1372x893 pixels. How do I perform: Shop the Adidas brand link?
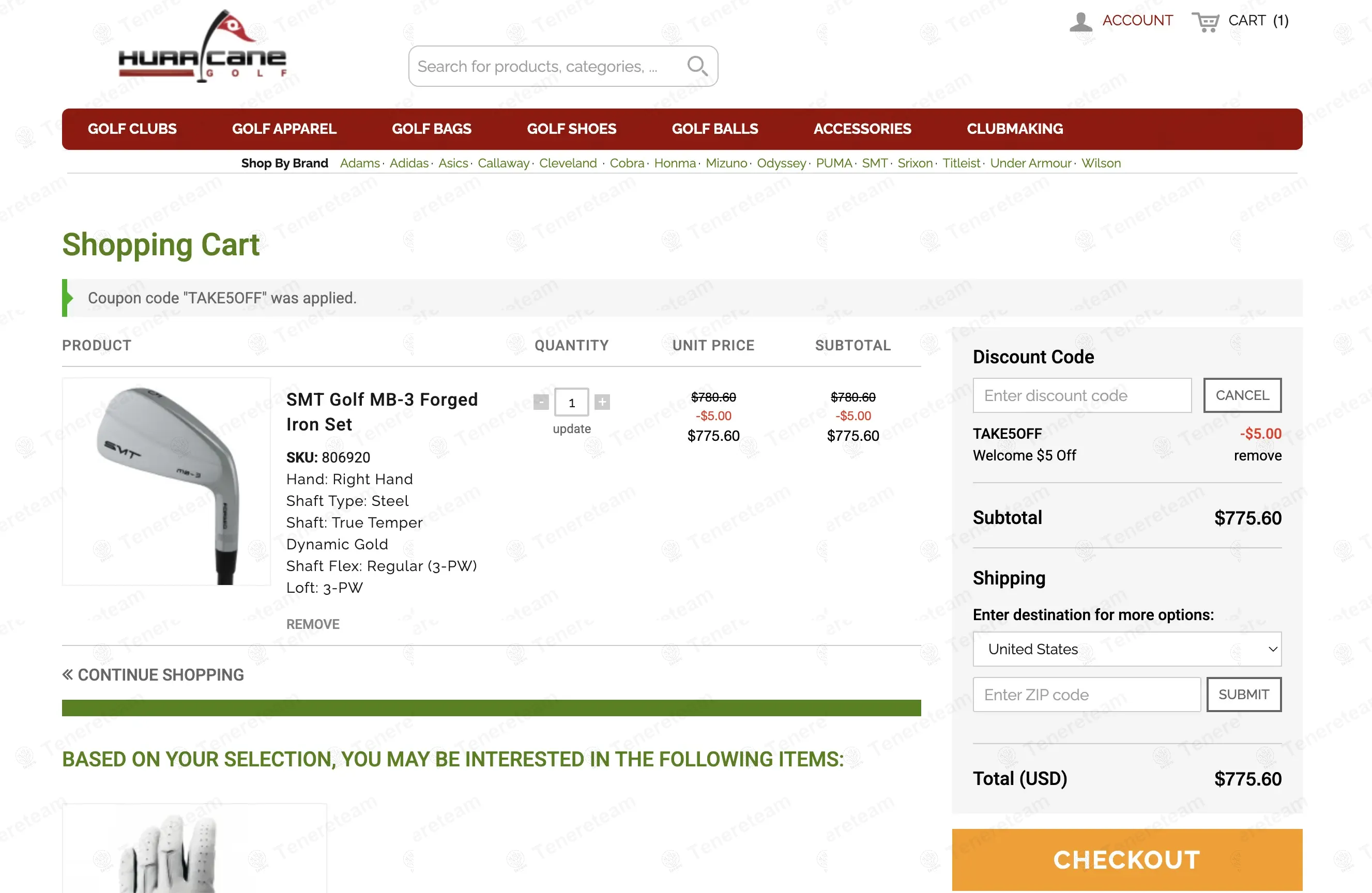pyautogui.click(x=409, y=163)
